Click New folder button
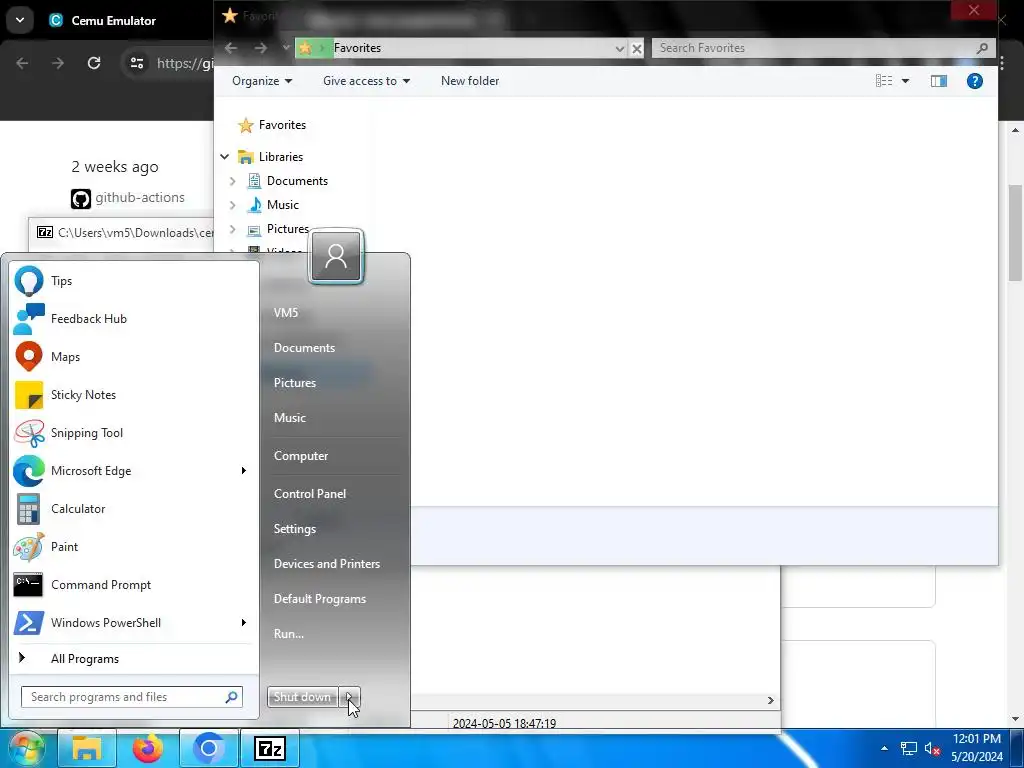 point(470,81)
